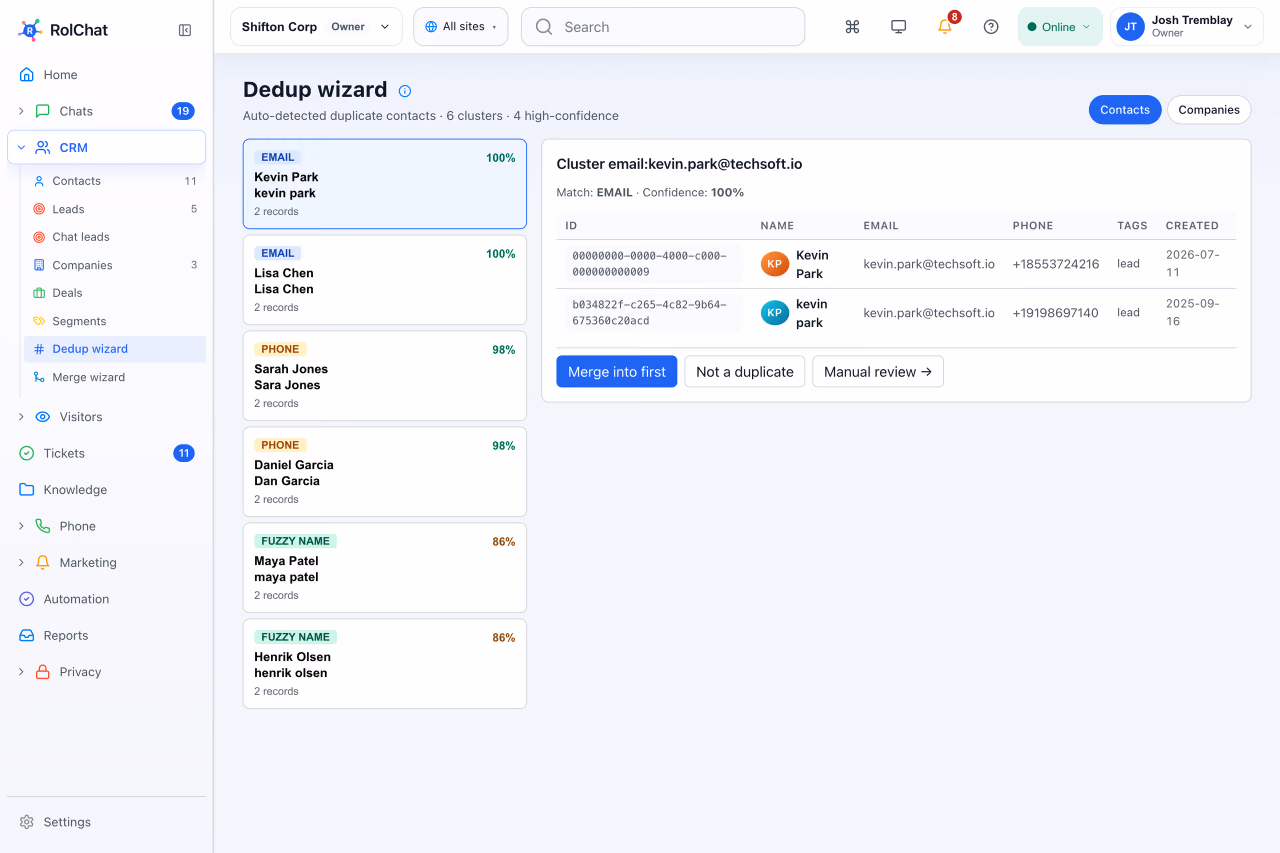The image size is (1280, 853).
Task: Open the help question mark icon
Action: tap(991, 27)
